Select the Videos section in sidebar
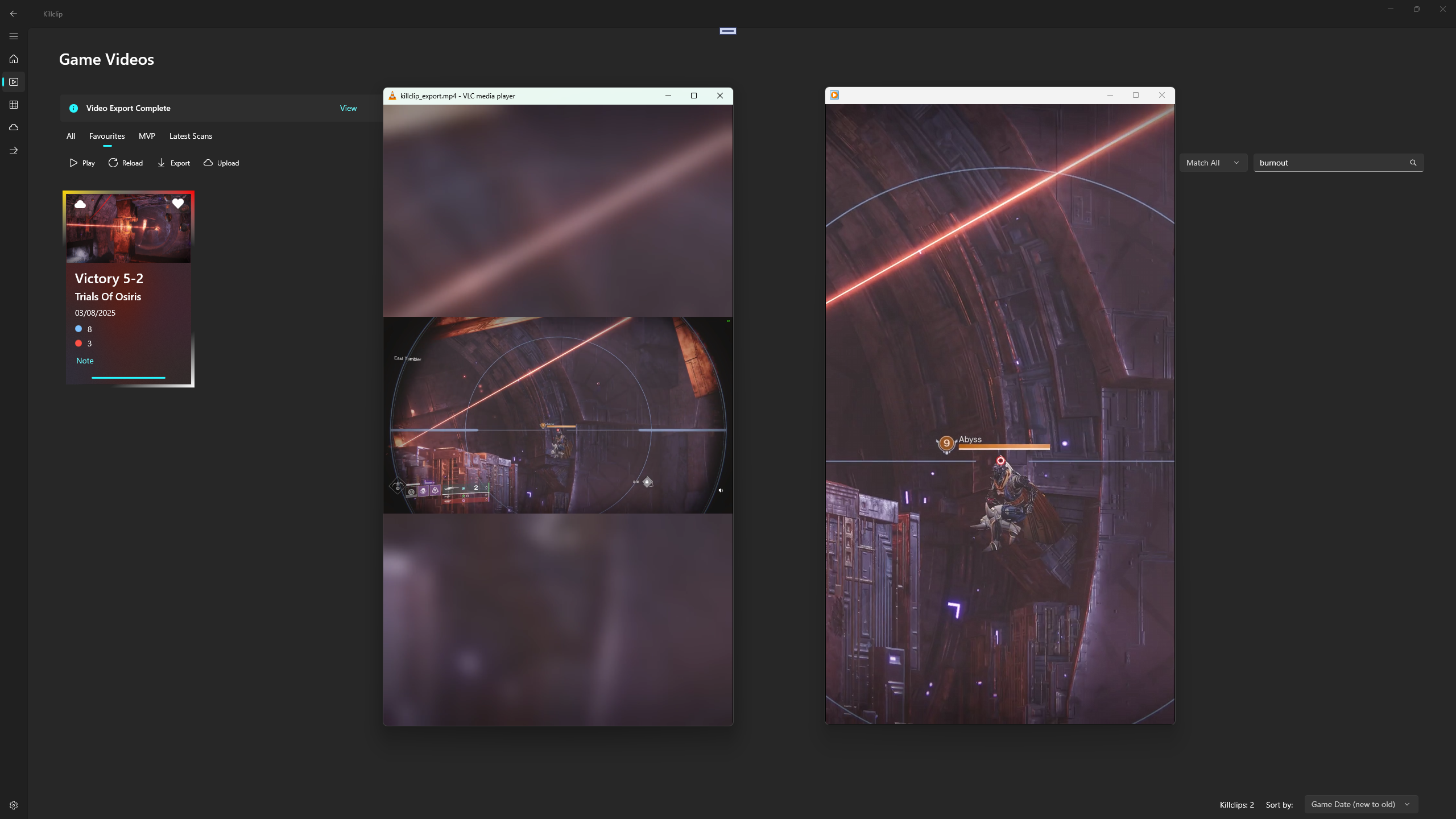 pos(13,81)
